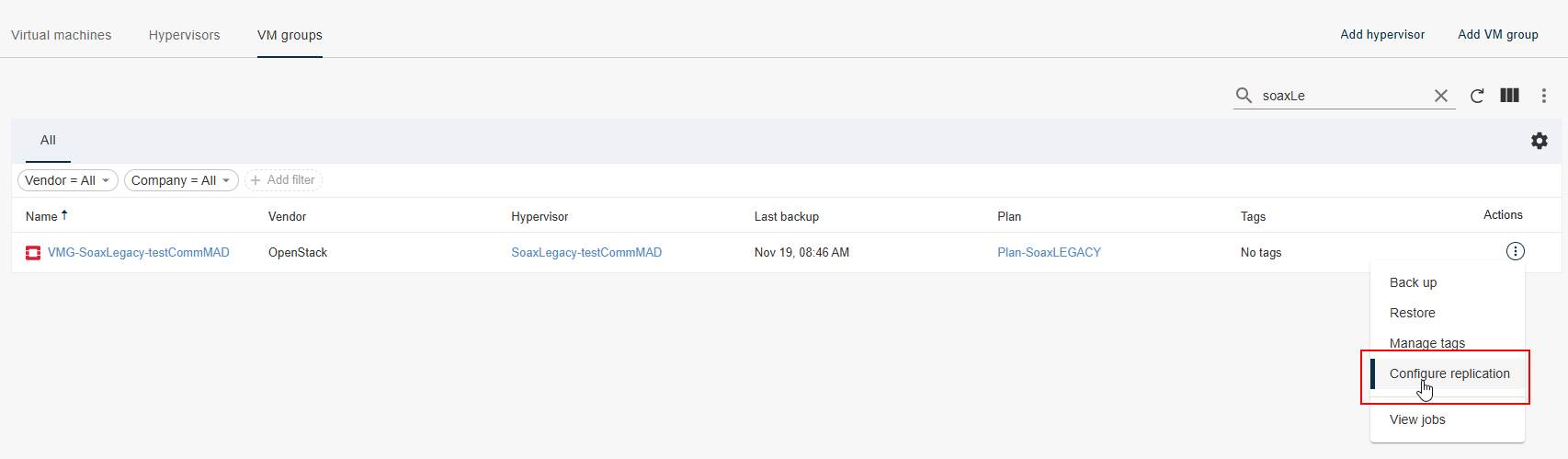Click the refresh list icon

pyautogui.click(x=1477, y=96)
